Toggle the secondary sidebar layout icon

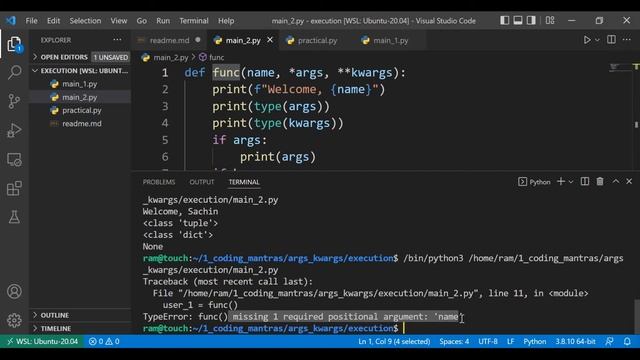531,20
